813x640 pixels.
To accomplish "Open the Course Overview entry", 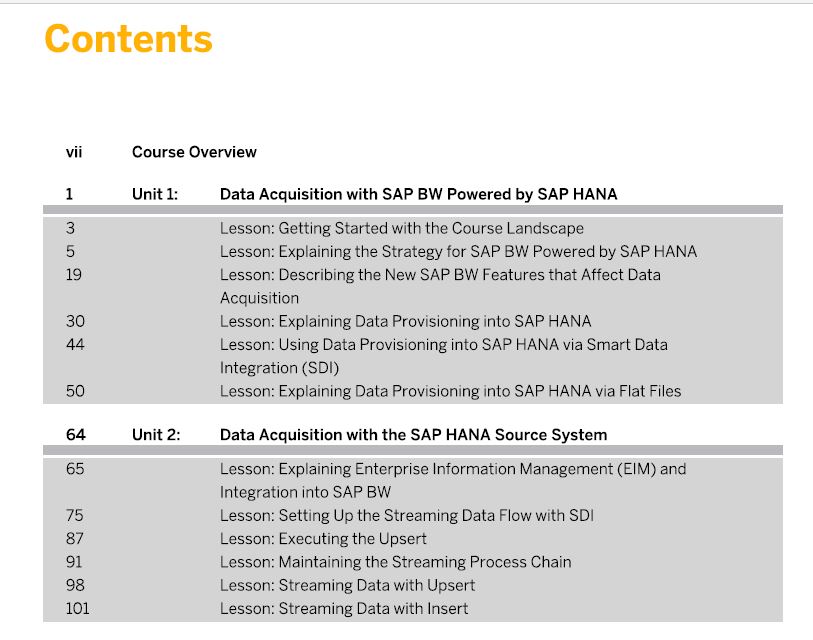I will [194, 152].
